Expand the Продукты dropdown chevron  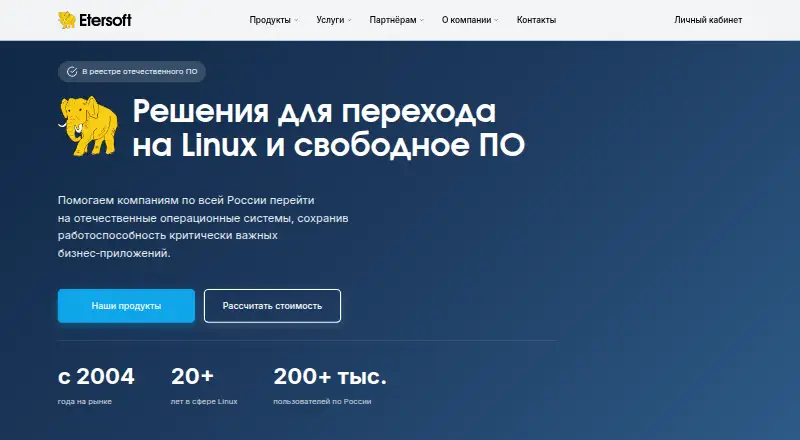(296, 20)
